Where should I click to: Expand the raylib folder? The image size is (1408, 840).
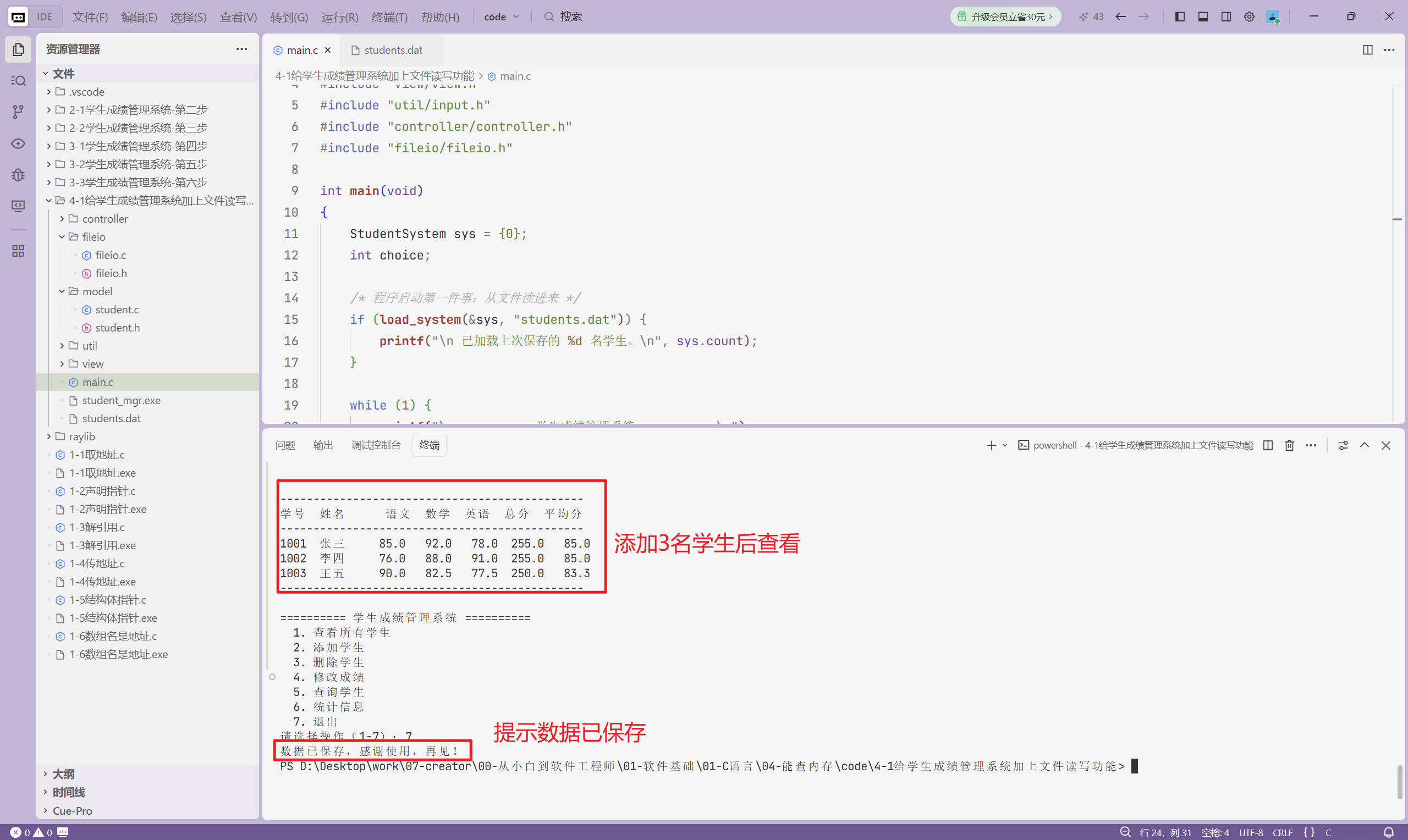pyautogui.click(x=147, y=436)
